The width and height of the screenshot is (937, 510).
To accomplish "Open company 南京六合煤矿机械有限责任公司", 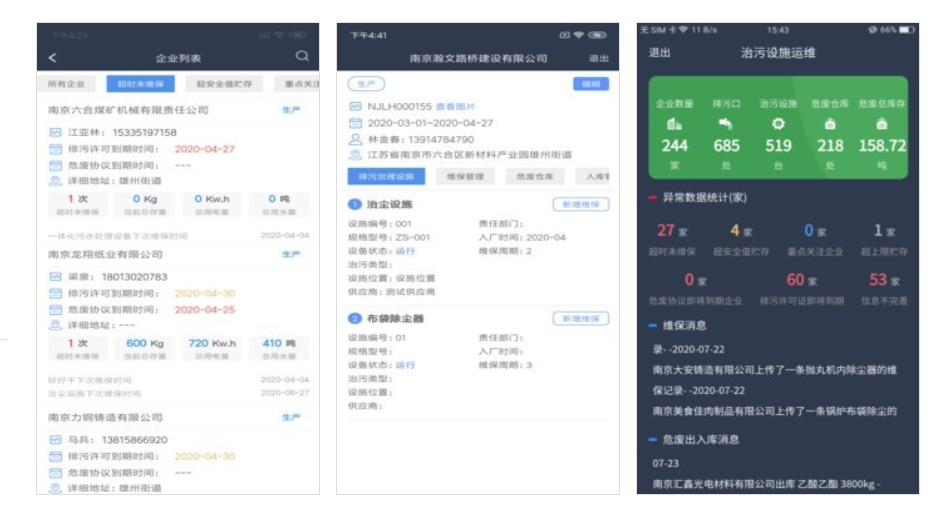I will 128,110.
